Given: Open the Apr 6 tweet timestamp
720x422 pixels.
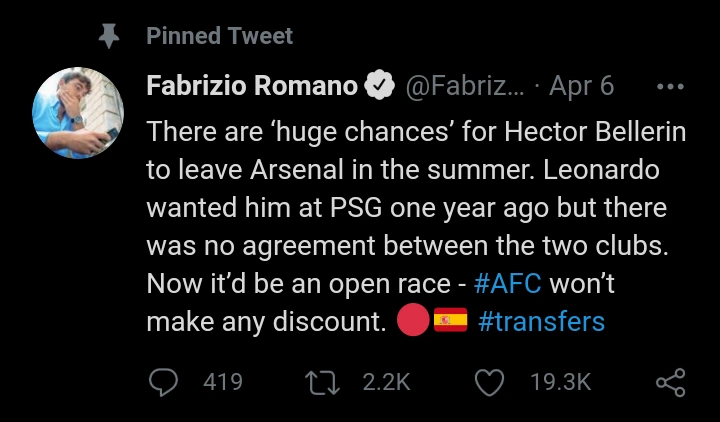Looking at the screenshot, I should click(582, 86).
